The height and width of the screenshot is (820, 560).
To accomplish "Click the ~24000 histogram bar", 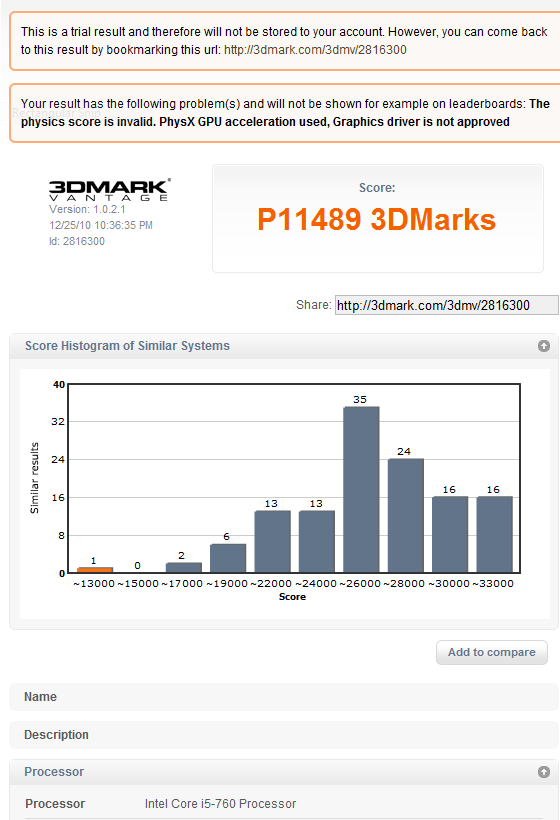I will [317, 542].
